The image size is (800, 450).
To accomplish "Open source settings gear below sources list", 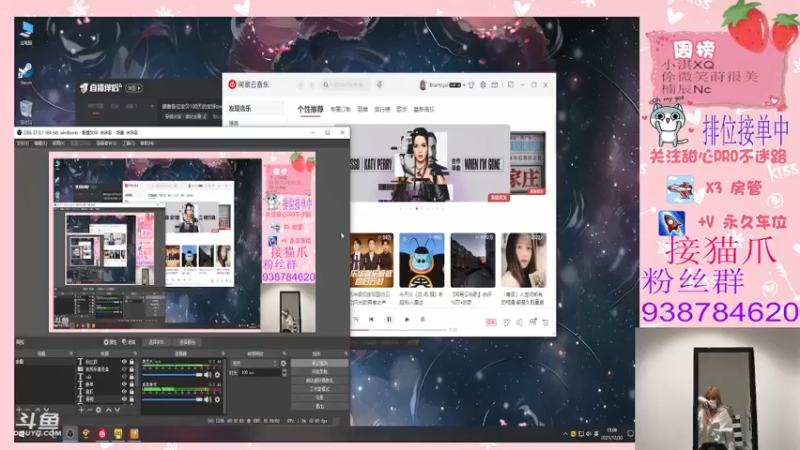I will click(98, 410).
